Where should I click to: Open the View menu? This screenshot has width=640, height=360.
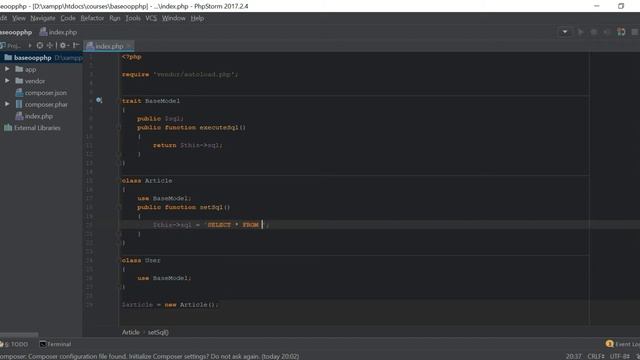19,18
